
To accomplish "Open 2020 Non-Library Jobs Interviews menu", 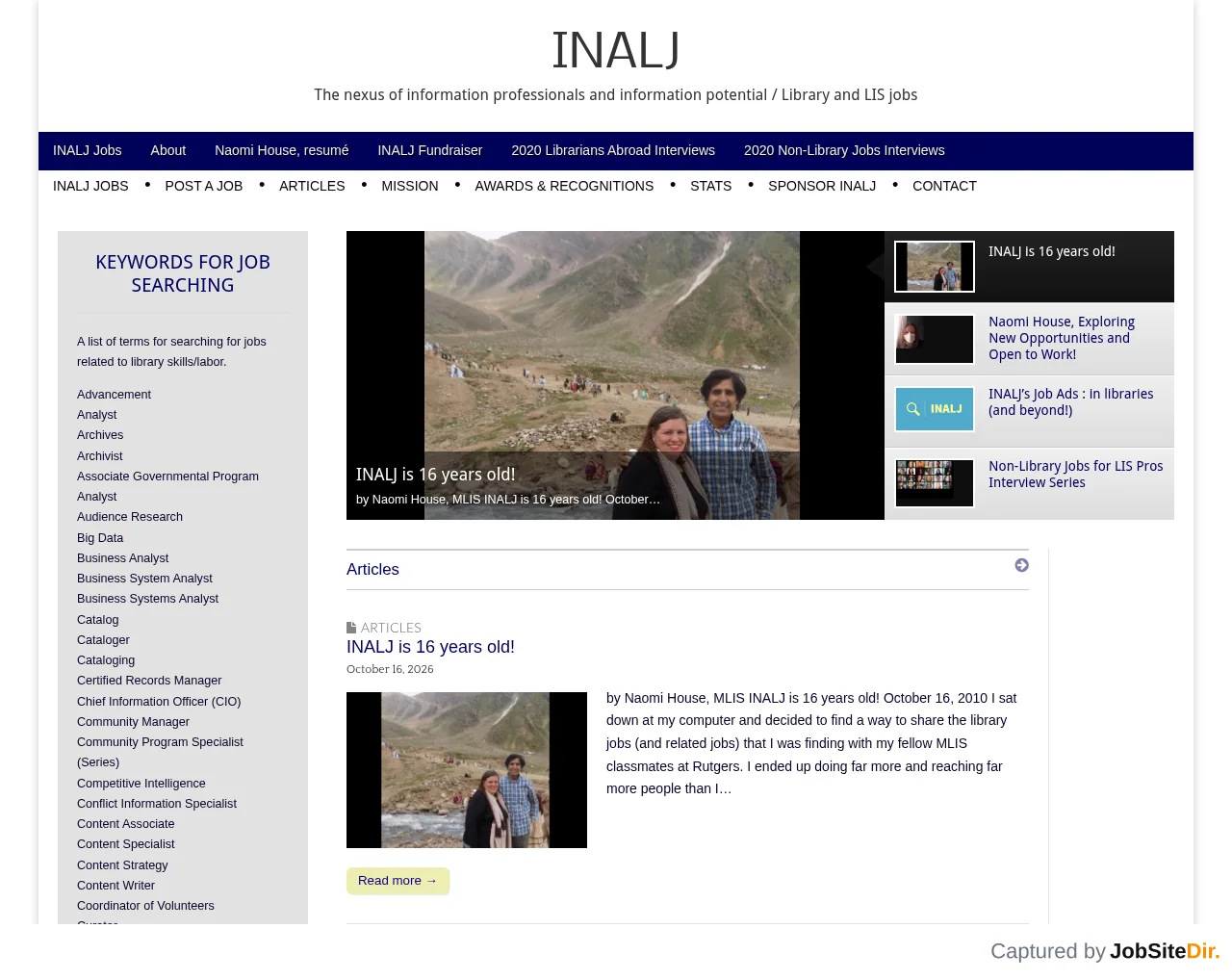I will point(844,150).
